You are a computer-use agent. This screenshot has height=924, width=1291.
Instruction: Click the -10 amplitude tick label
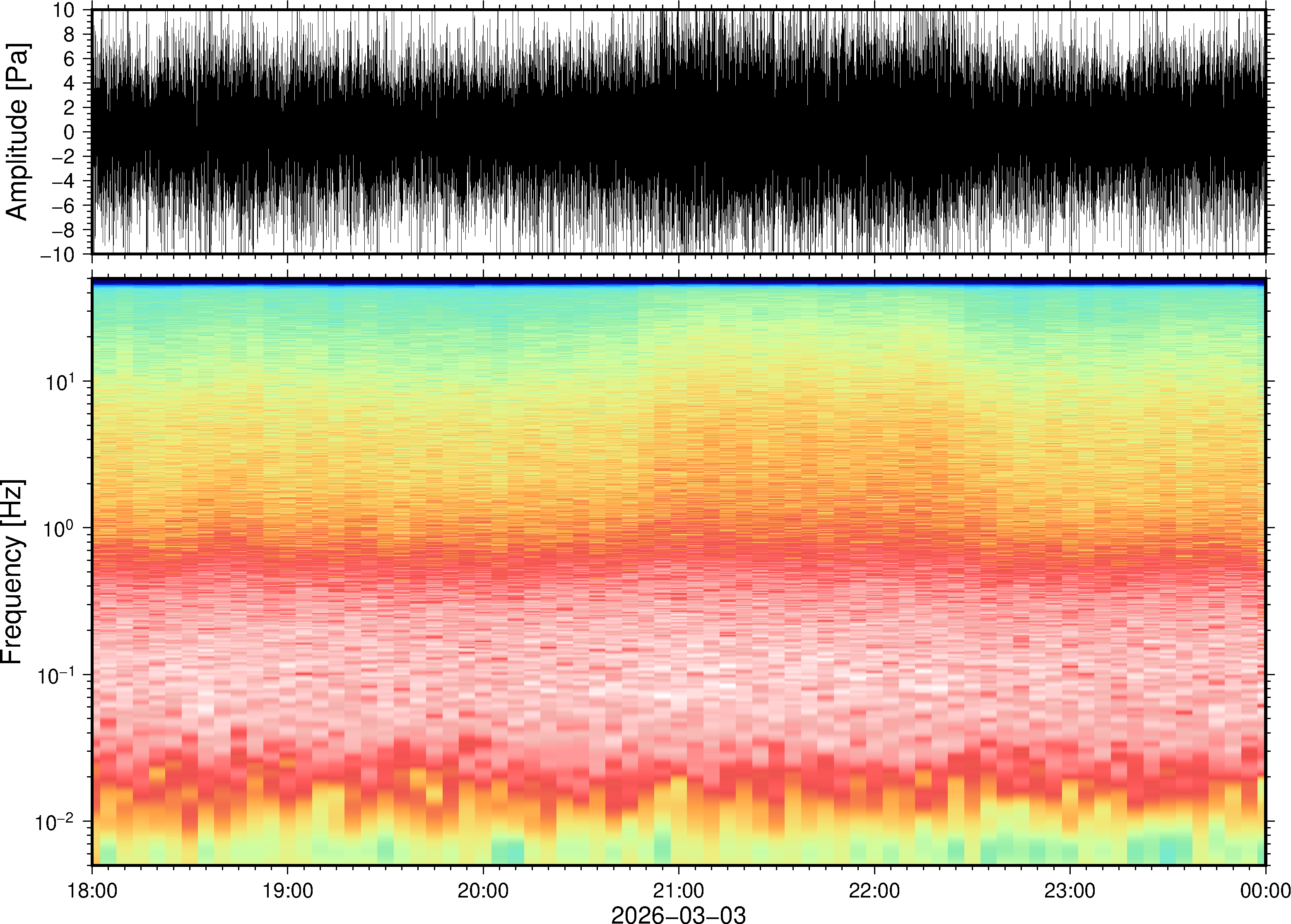pos(58,254)
